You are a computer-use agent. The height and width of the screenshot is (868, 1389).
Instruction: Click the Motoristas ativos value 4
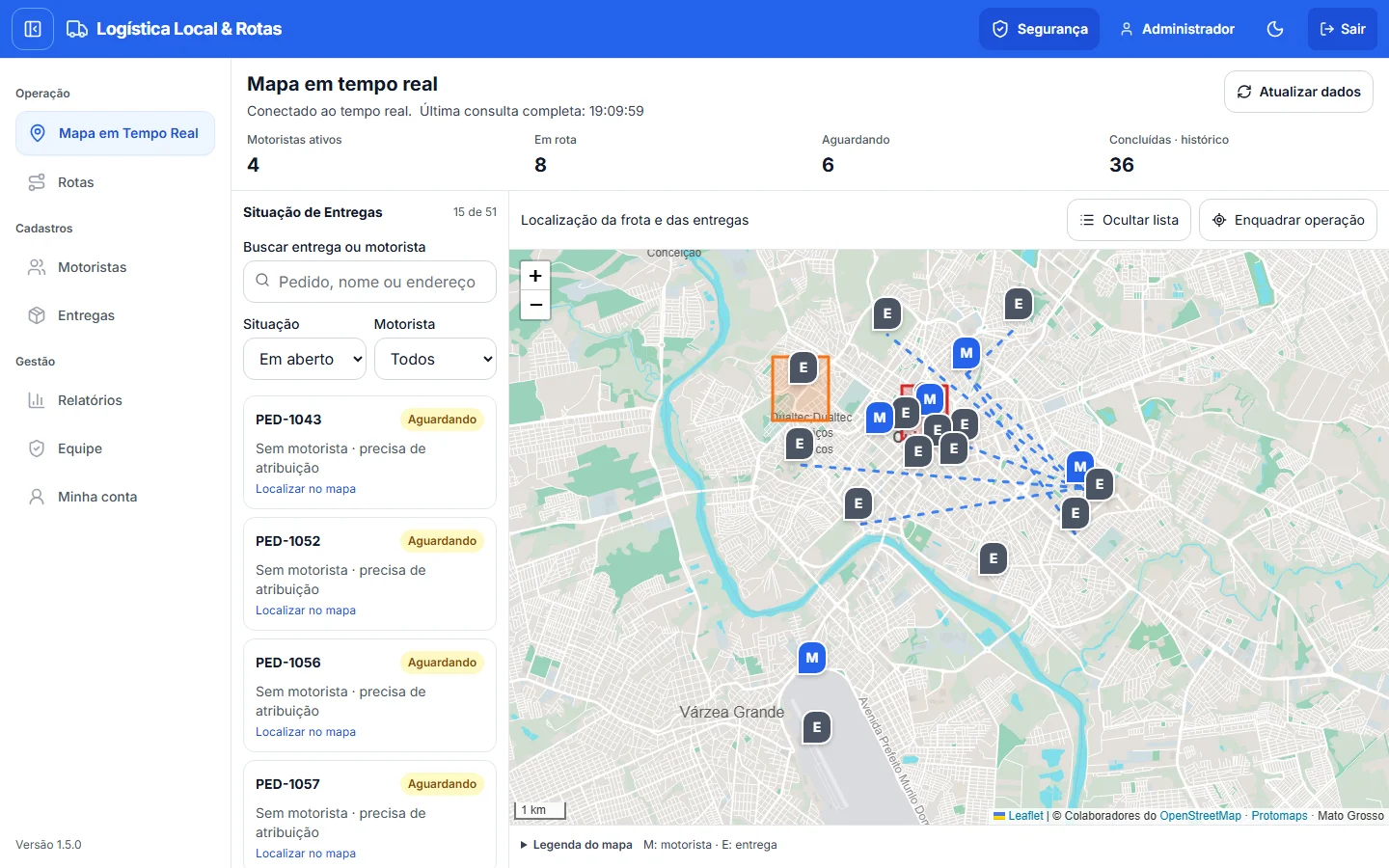[x=253, y=165]
